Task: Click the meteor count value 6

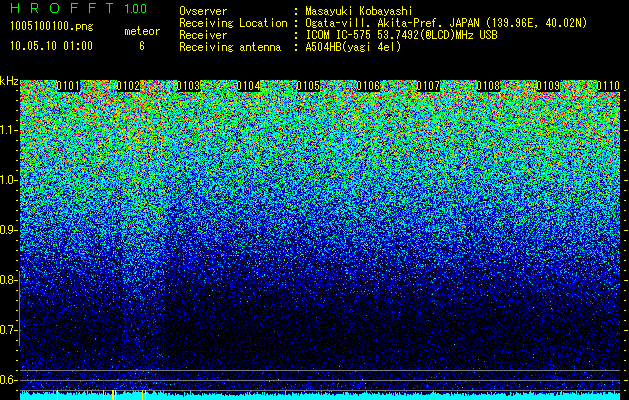Action: (x=142, y=46)
